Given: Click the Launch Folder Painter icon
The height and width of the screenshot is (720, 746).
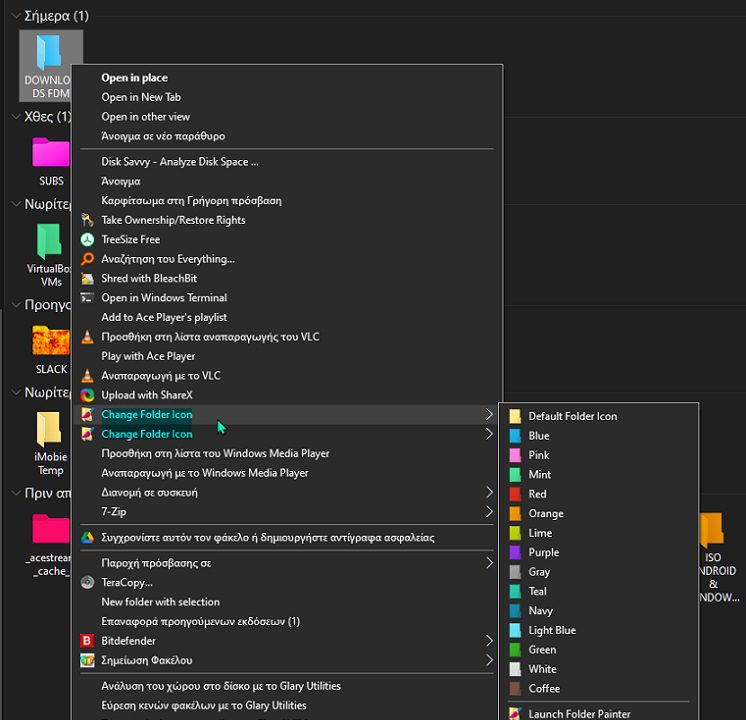Looking at the screenshot, I should click(514, 713).
